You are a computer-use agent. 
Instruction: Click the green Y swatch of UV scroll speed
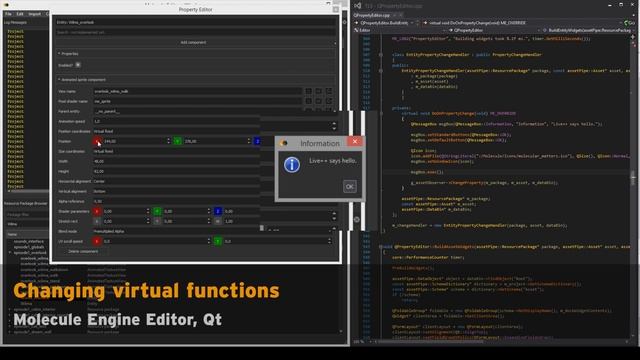[218, 241]
